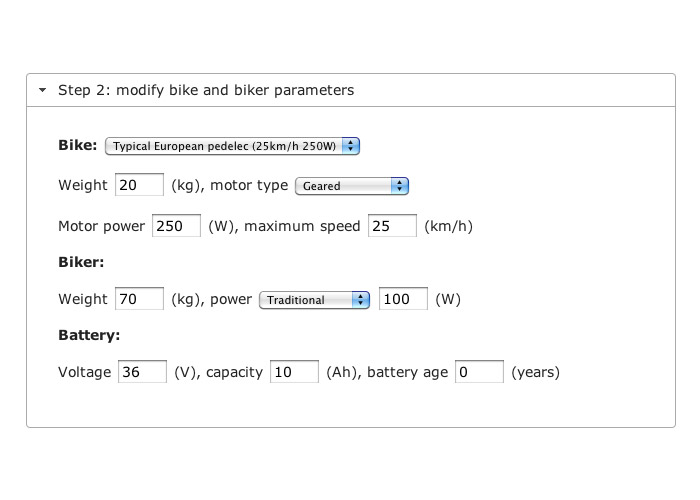Viewport: 700px width, 500px height.
Task: Open the Typical European pedelec bike dropdown
Action: click(232, 146)
